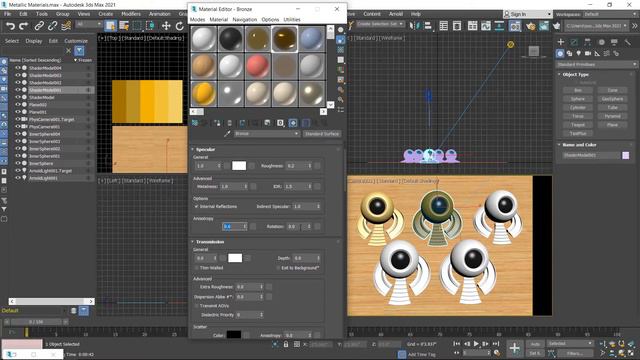Image resolution: width=640 pixels, height=360 pixels.
Task: Select the Shapes category in Create panel
Action: point(569,53)
